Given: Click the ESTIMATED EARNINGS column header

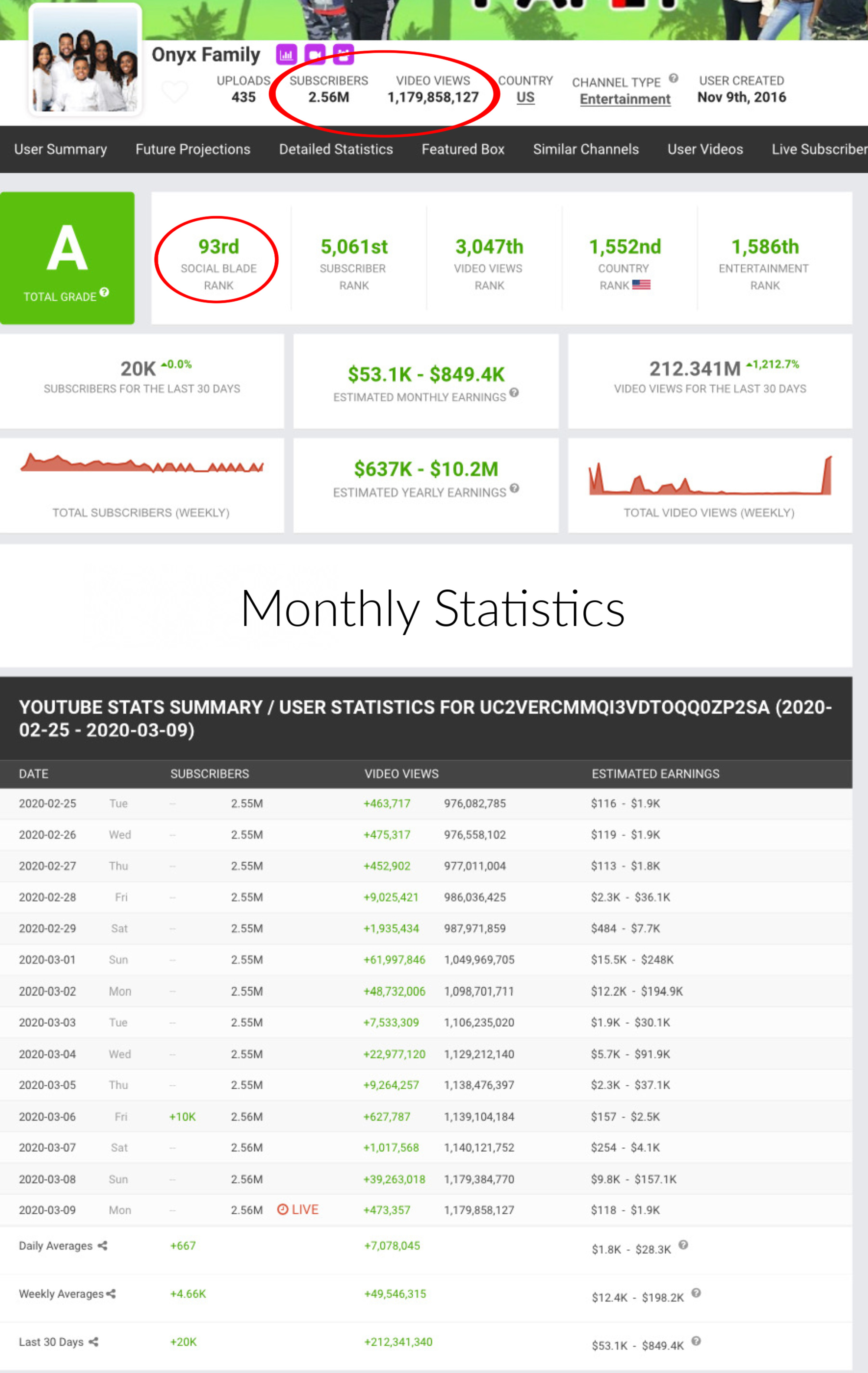Looking at the screenshot, I should pyautogui.click(x=655, y=774).
